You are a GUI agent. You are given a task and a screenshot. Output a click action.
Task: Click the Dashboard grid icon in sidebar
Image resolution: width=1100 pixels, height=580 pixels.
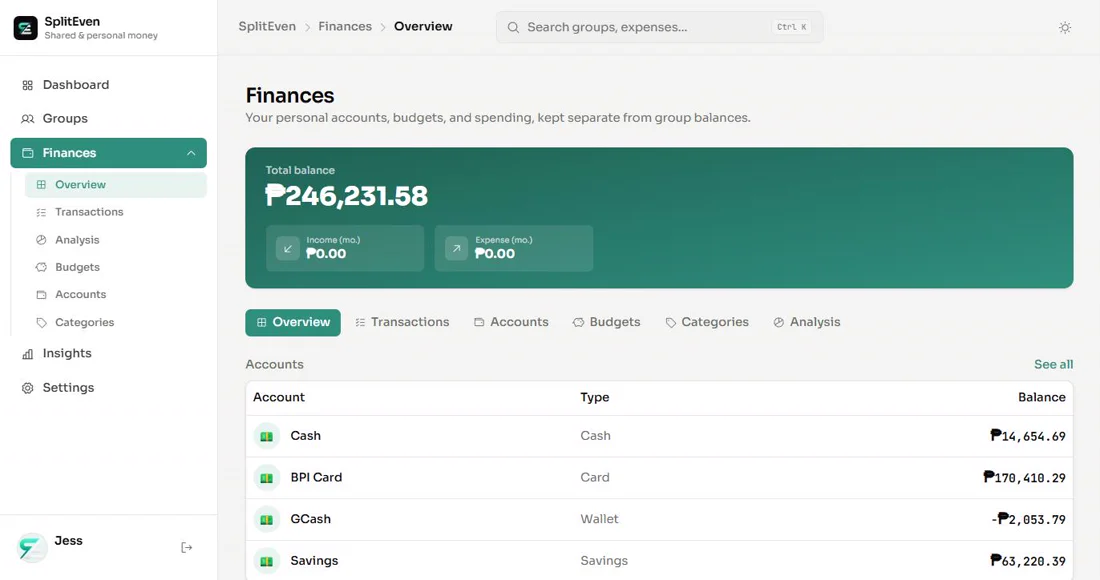pos(27,86)
